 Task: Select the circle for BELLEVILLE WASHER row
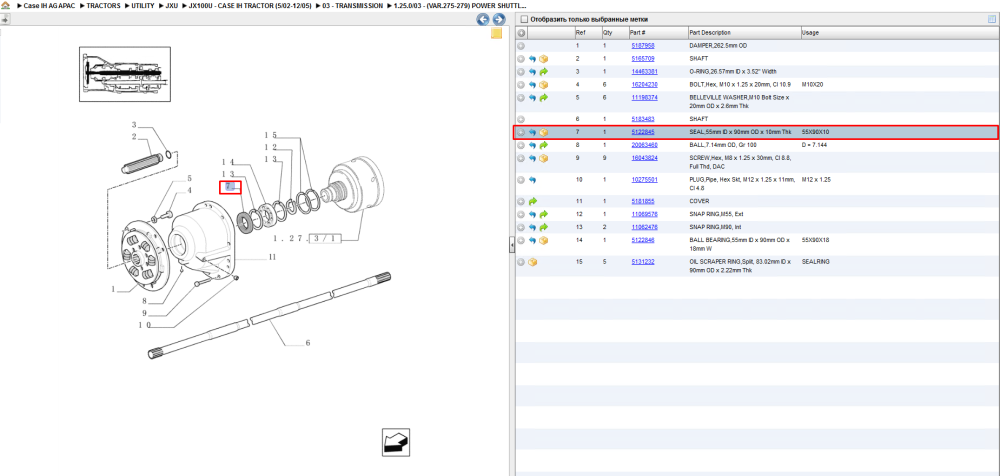[x=521, y=98]
